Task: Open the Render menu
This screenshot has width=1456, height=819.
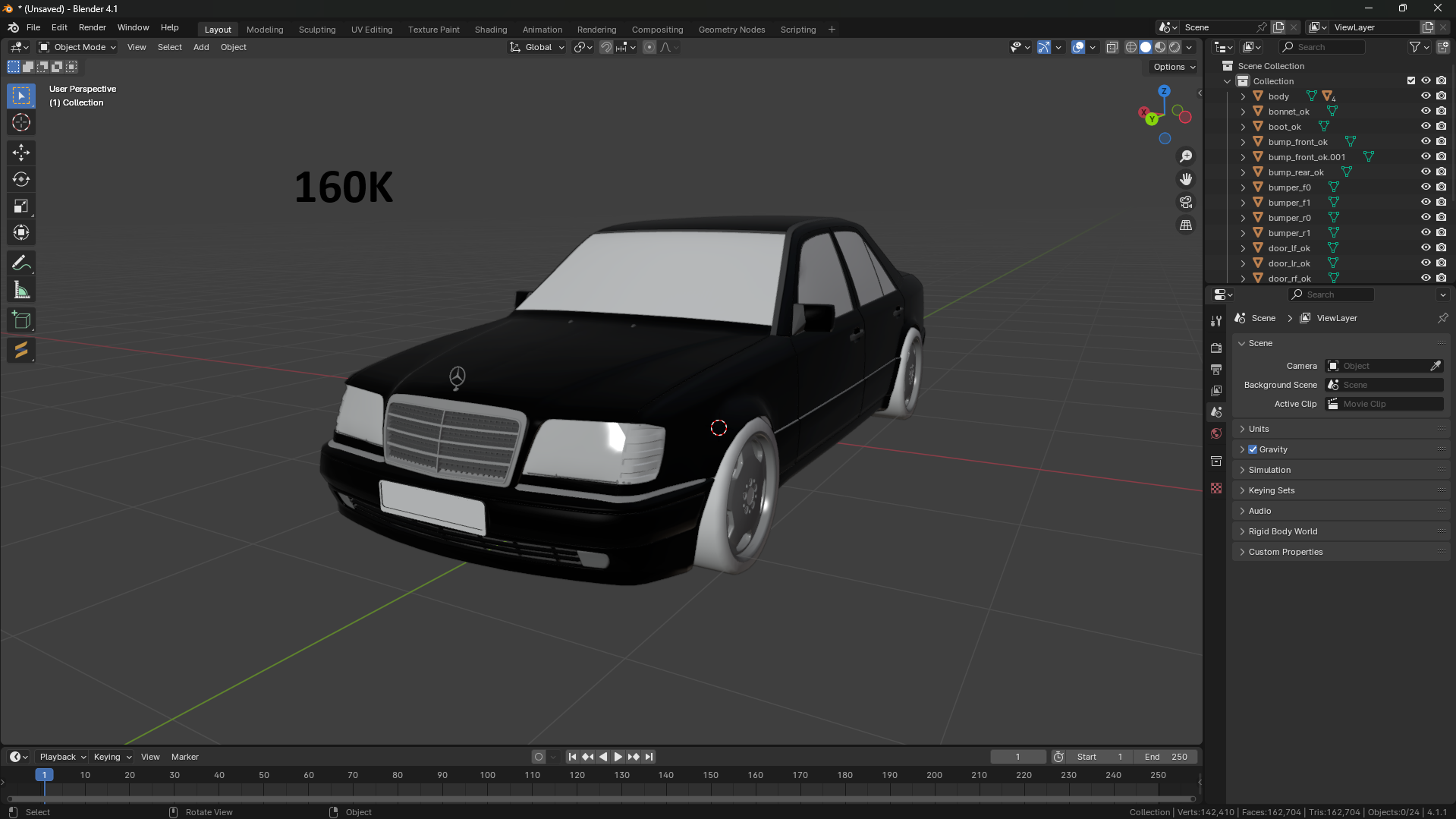Action: pos(93,27)
